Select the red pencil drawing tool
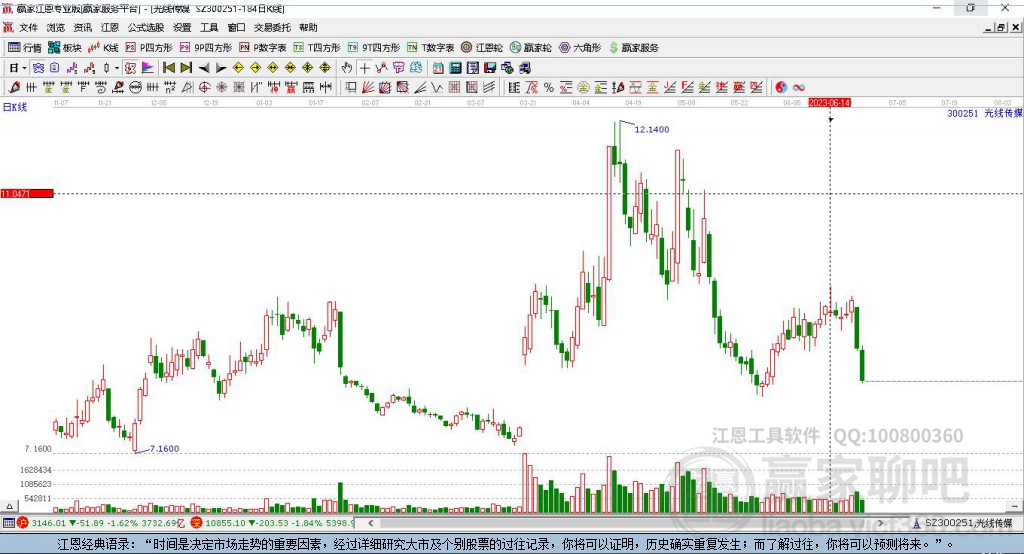 14,88
